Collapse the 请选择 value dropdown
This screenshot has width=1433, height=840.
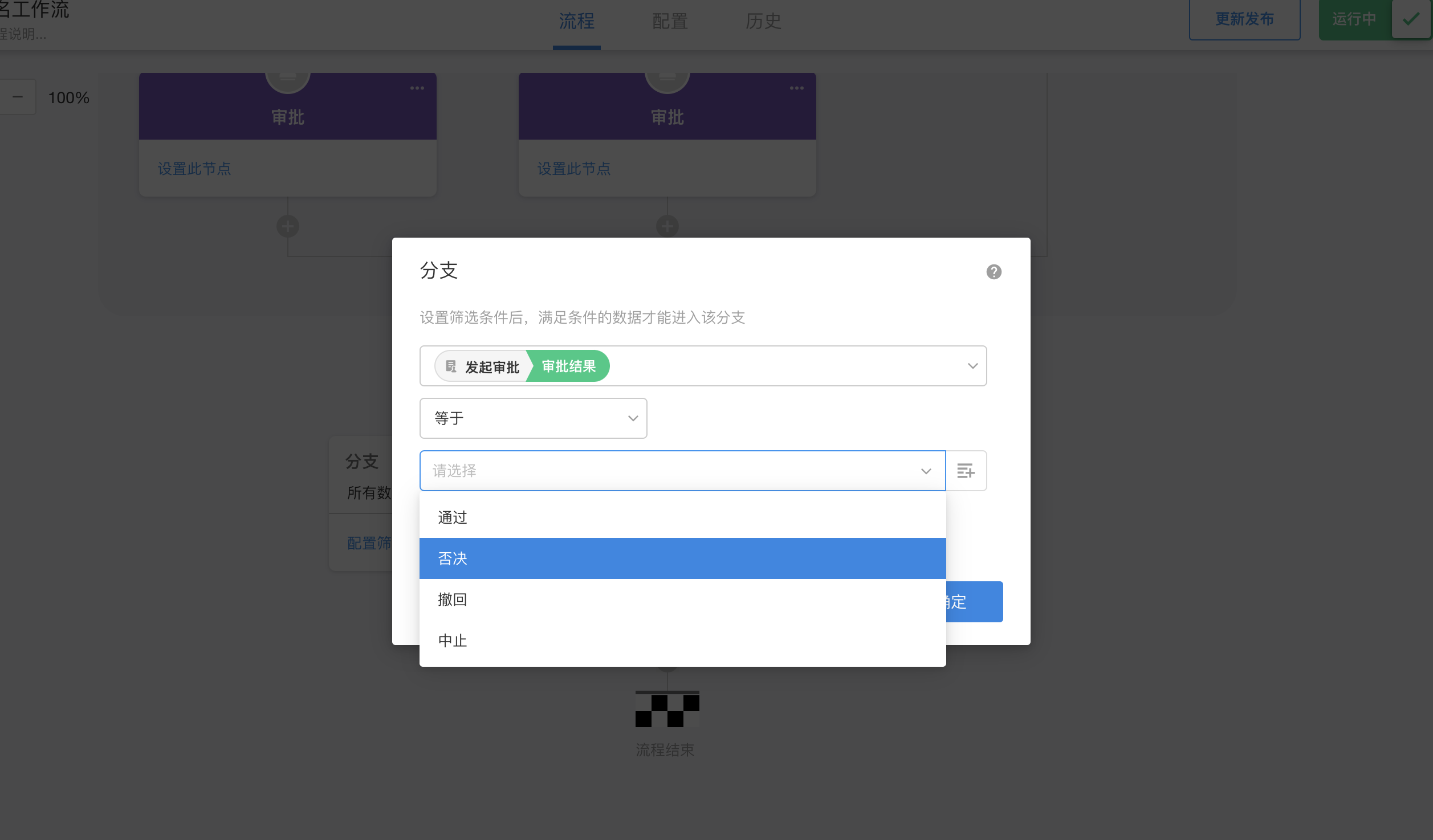tap(926, 471)
